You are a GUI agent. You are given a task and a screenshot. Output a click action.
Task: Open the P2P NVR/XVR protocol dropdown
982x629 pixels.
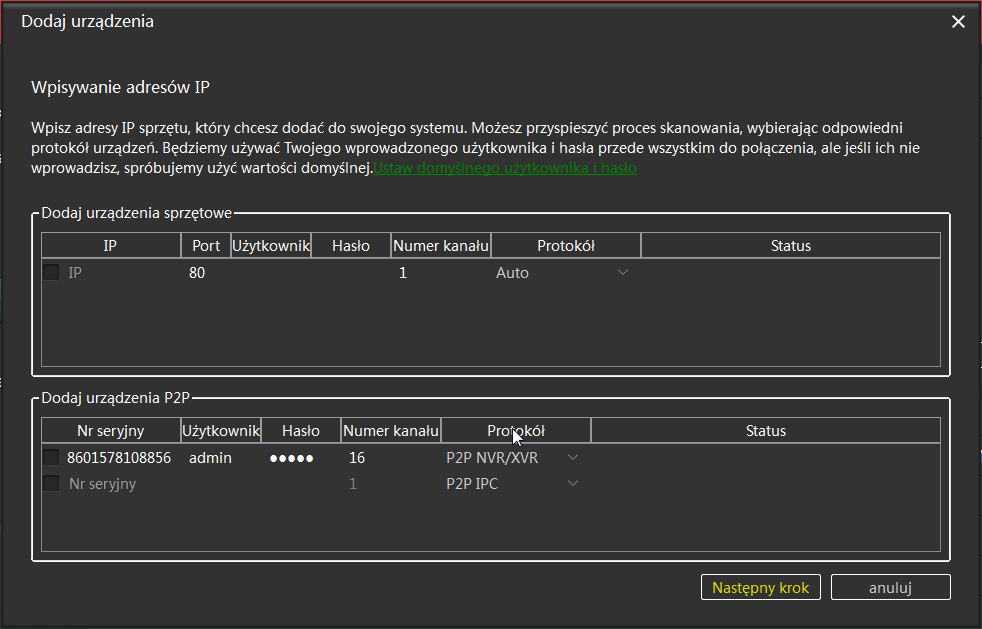pyautogui.click(x=573, y=457)
